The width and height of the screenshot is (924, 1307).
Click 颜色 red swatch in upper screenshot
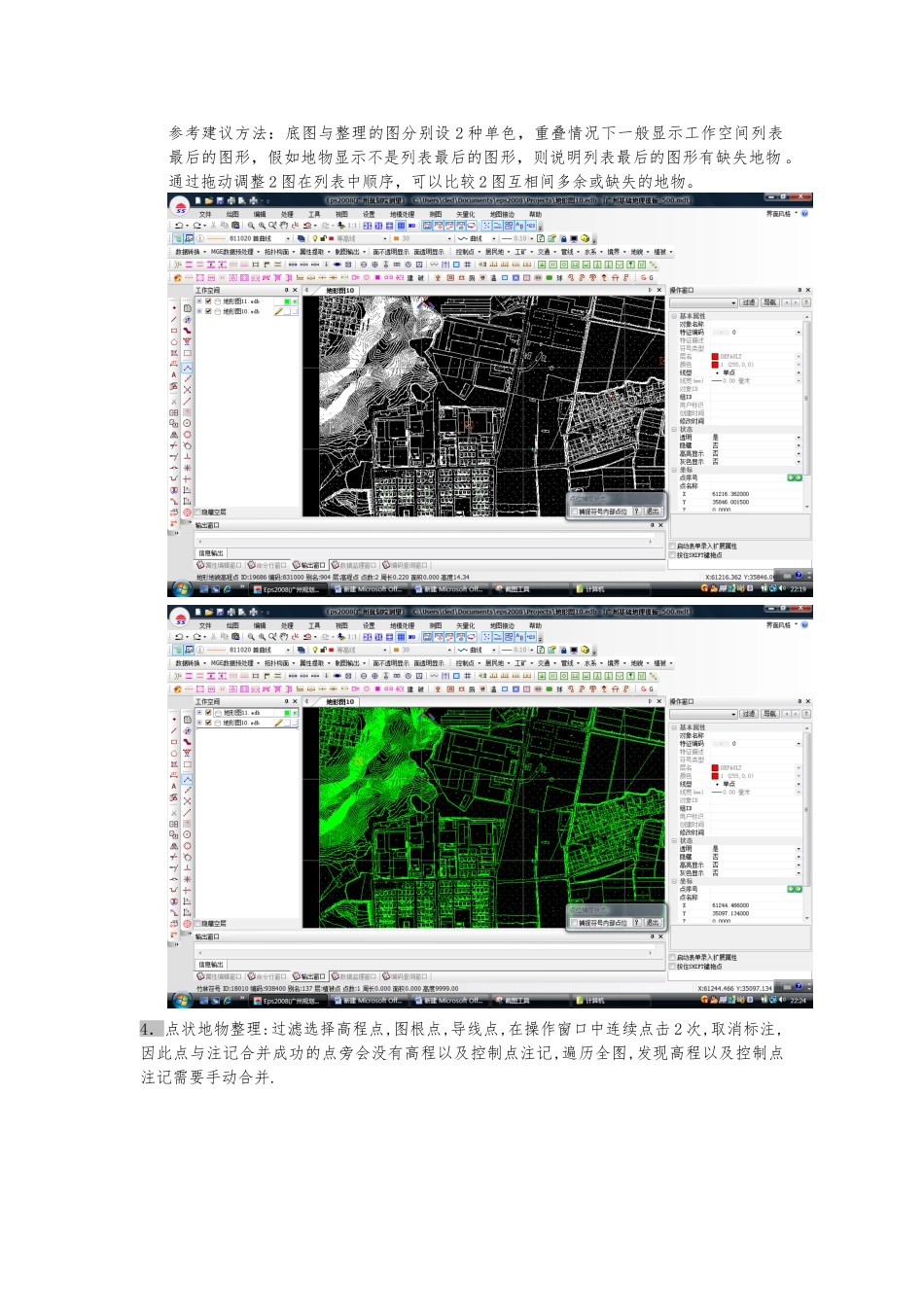[x=715, y=365]
